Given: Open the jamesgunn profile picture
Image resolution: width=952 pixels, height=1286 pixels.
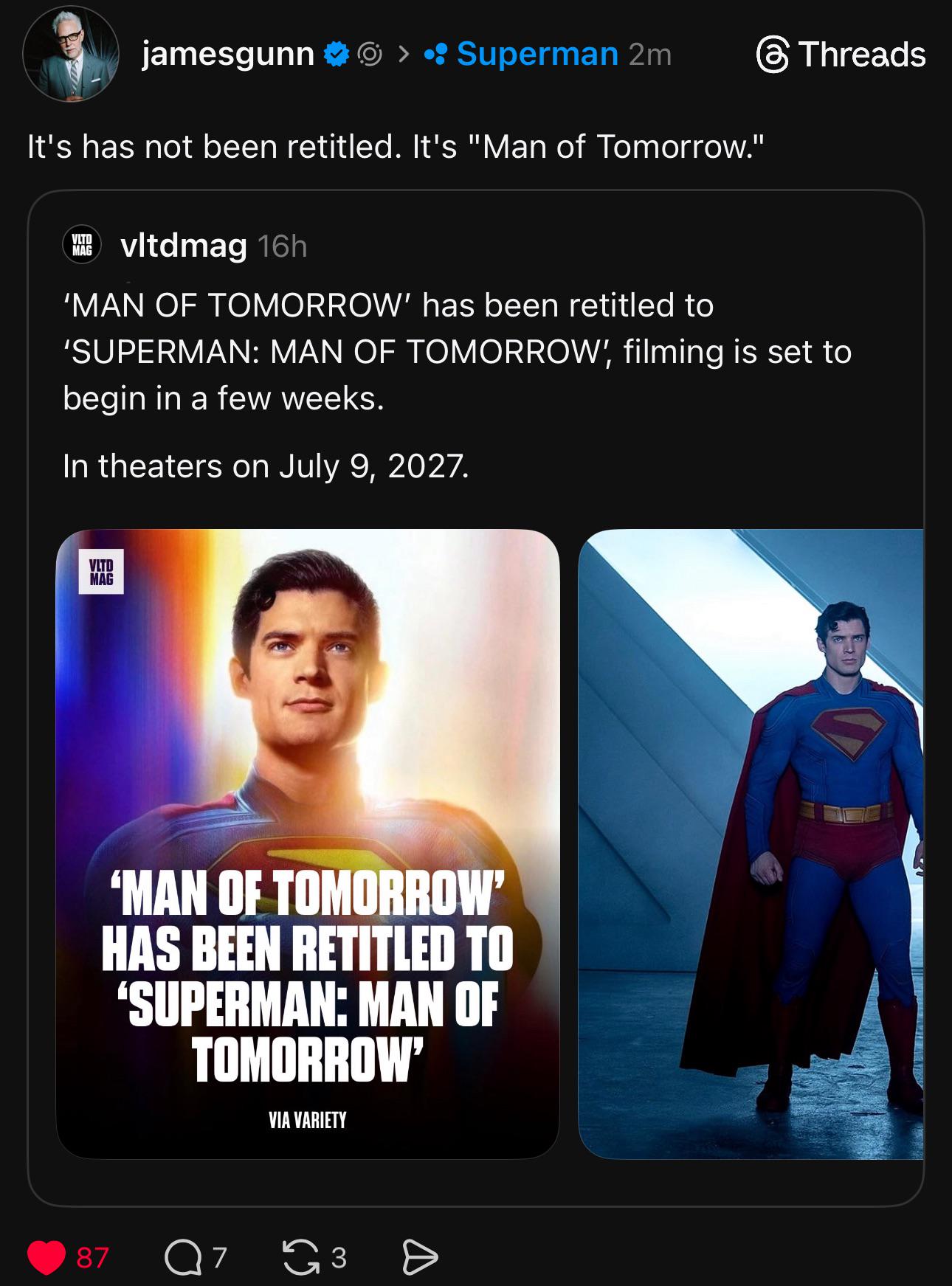Looking at the screenshot, I should tap(71, 54).
